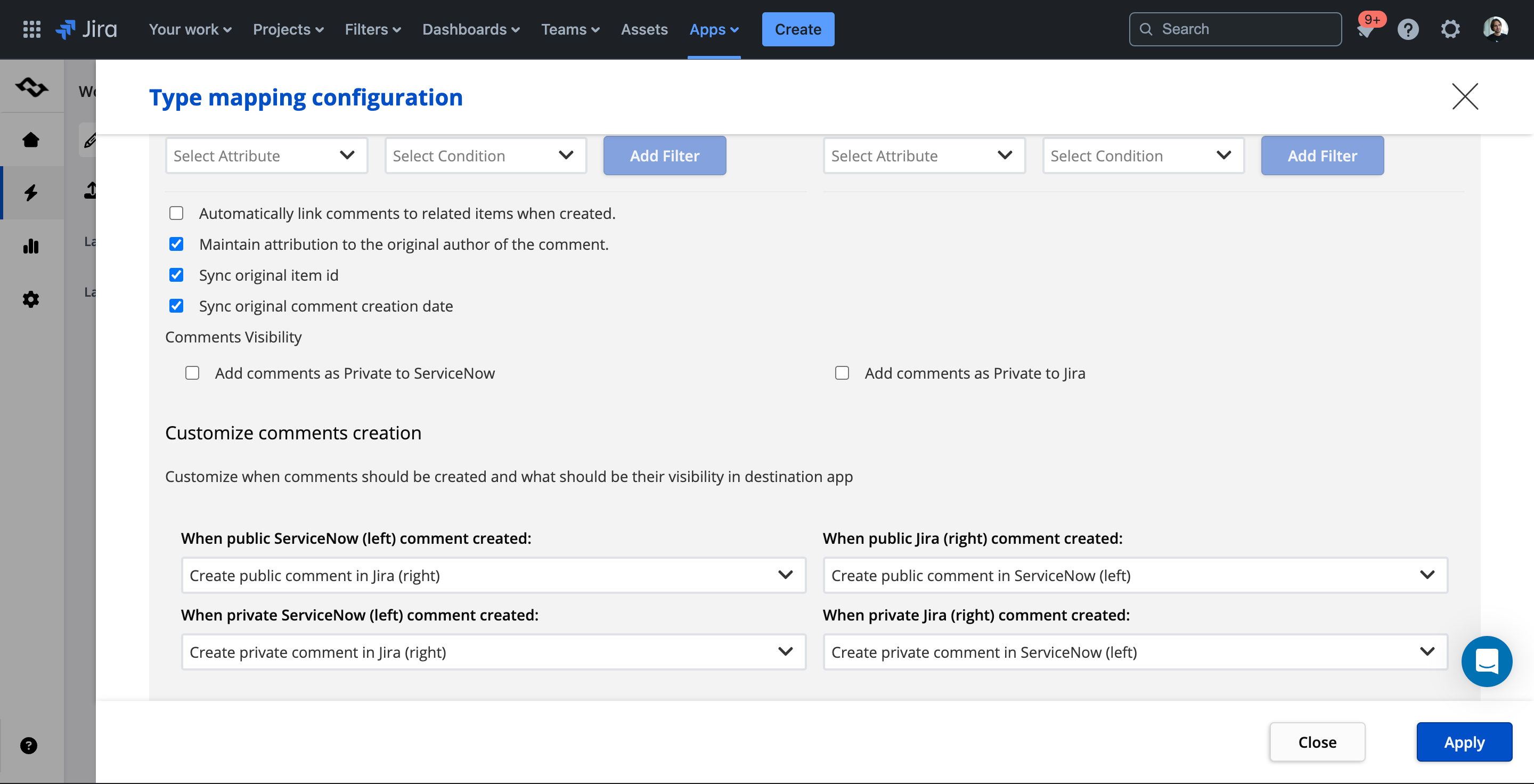This screenshot has height=784, width=1534.
Task: Open the settings cog icon in the sidebar
Action: 31,299
